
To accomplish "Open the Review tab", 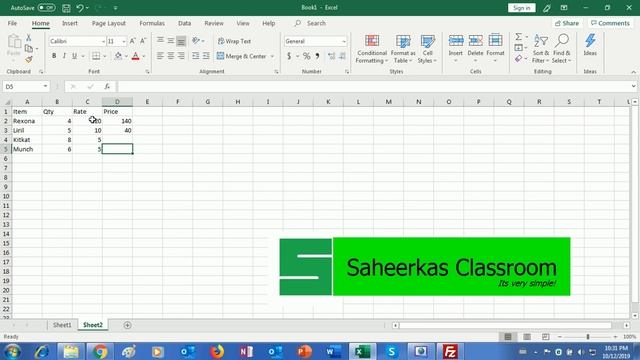I will (x=214, y=23).
